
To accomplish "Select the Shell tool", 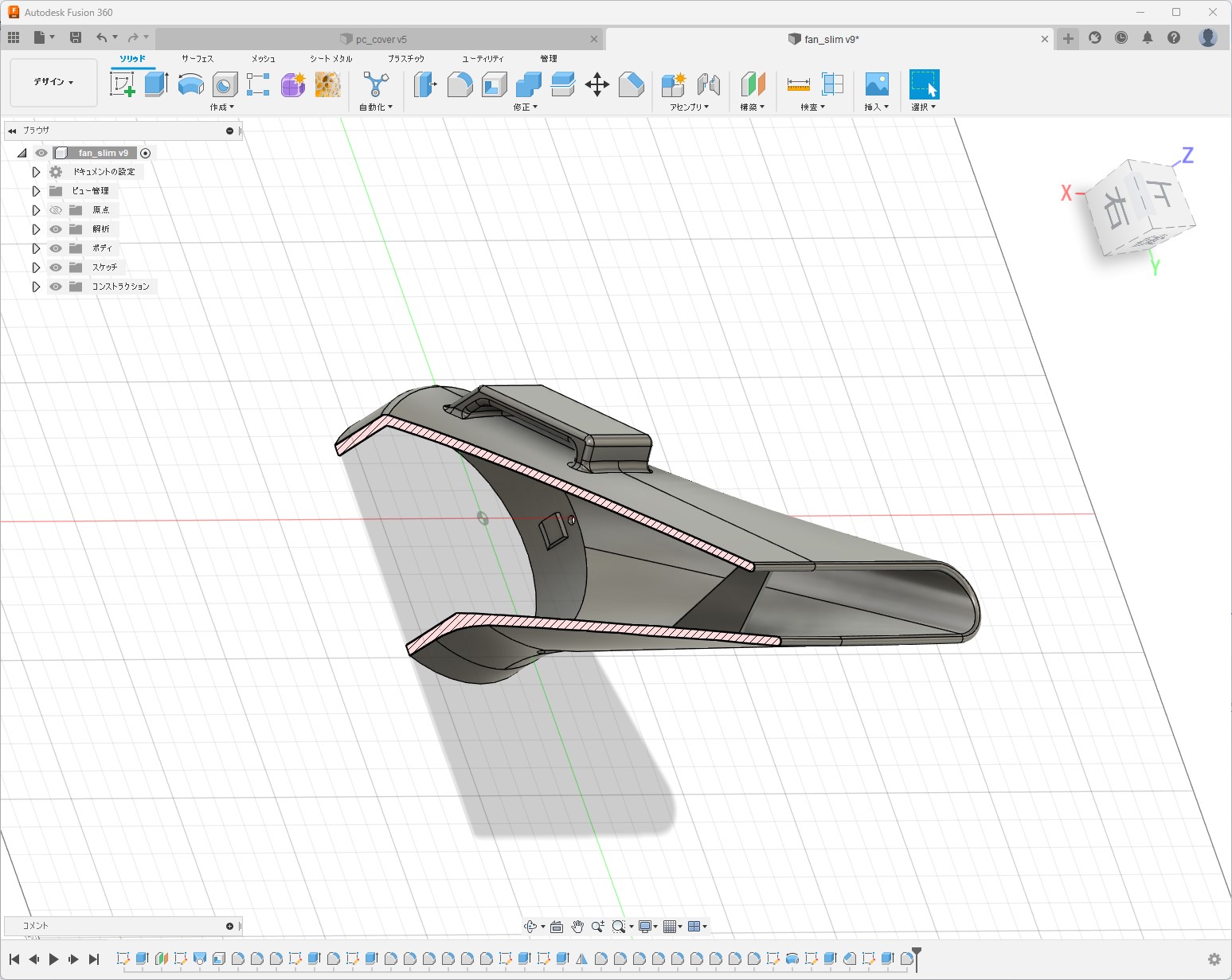I will click(494, 84).
